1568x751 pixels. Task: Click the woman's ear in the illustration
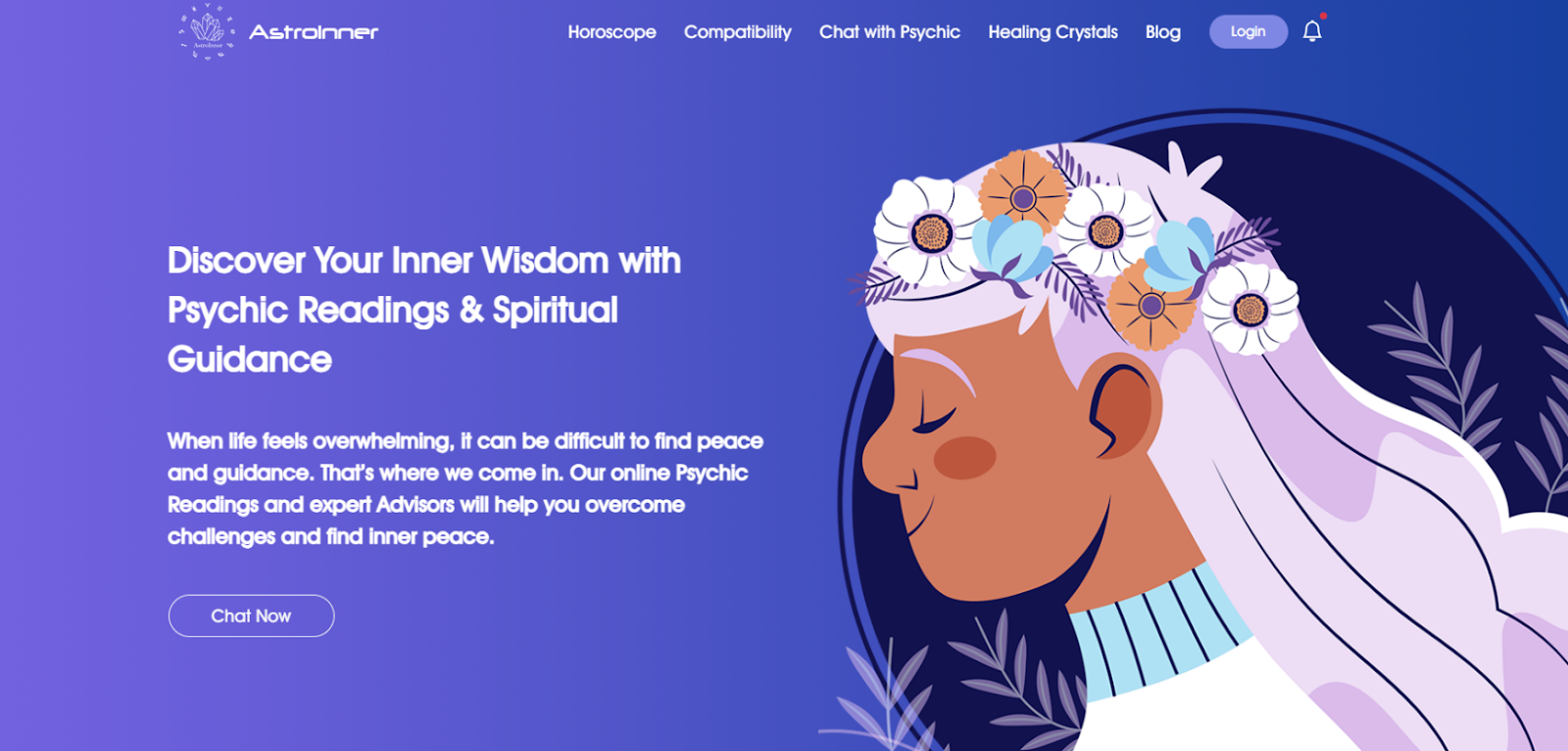pyautogui.click(x=1124, y=409)
